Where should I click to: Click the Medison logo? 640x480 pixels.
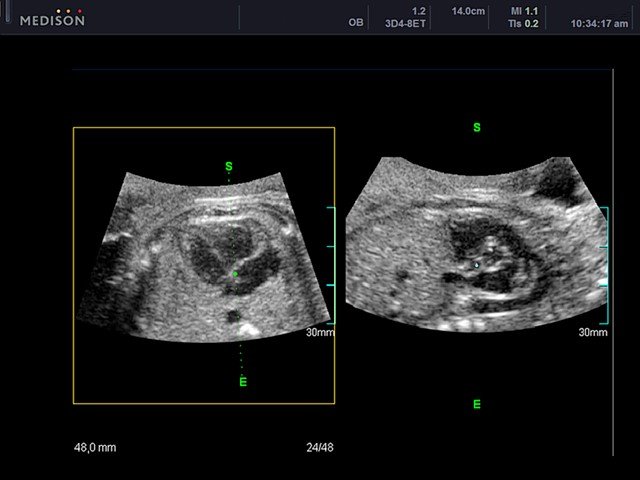coord(52,20)
